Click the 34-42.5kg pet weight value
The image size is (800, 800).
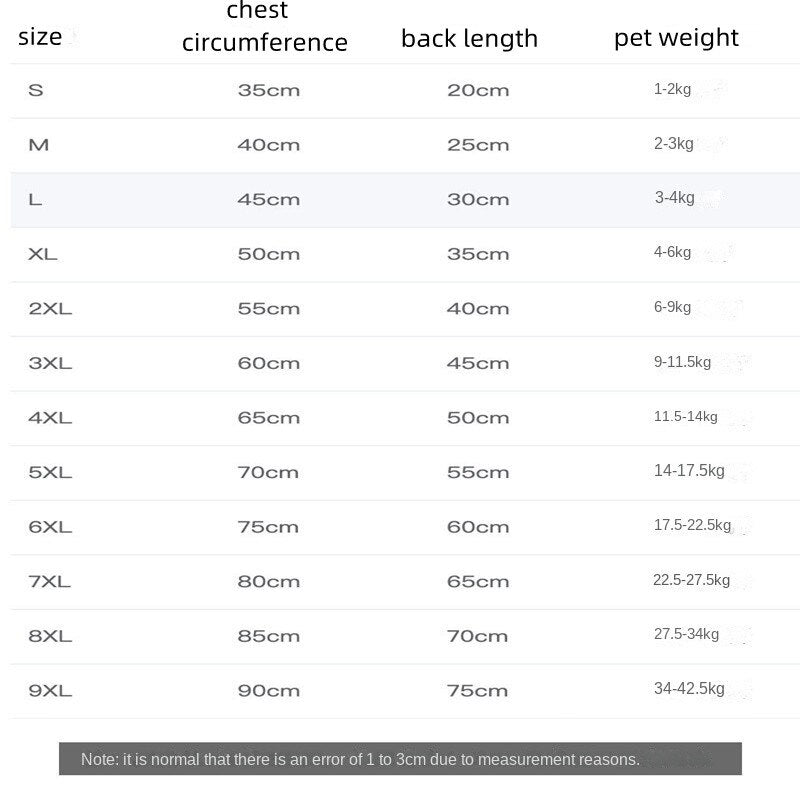click(x=688, y=689)
